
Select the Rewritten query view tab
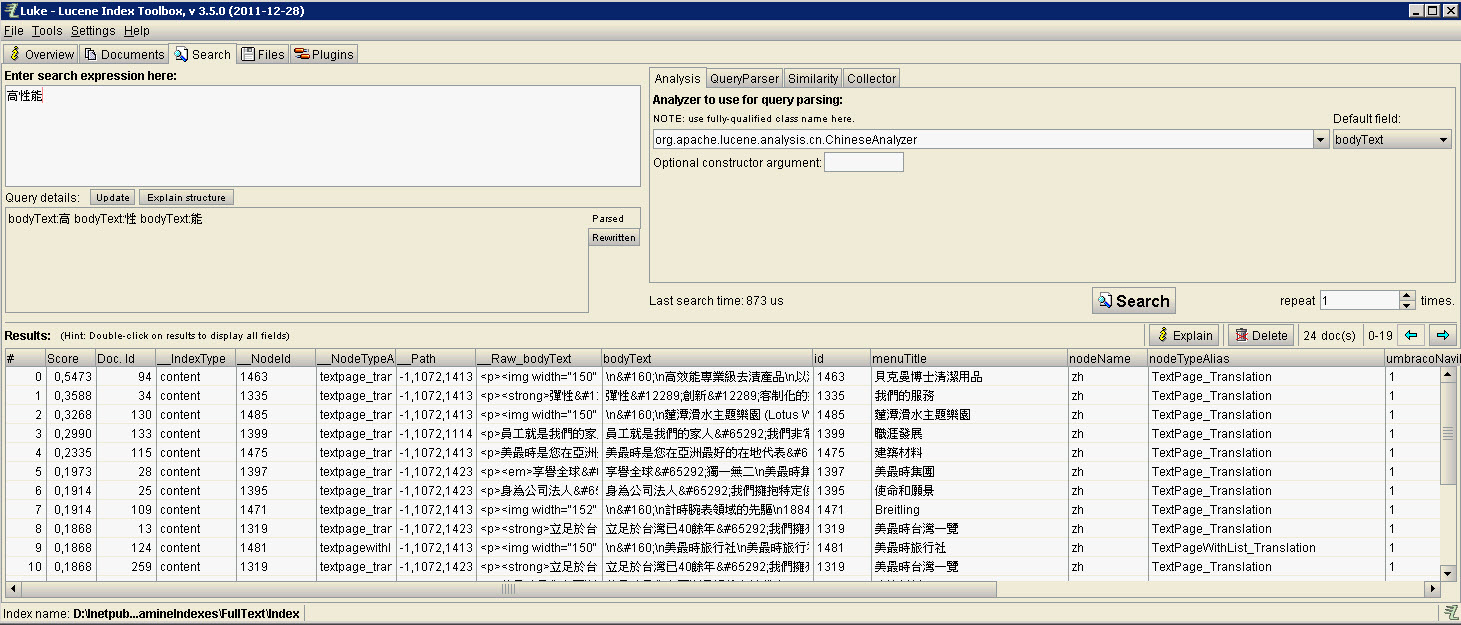(614, 237)
